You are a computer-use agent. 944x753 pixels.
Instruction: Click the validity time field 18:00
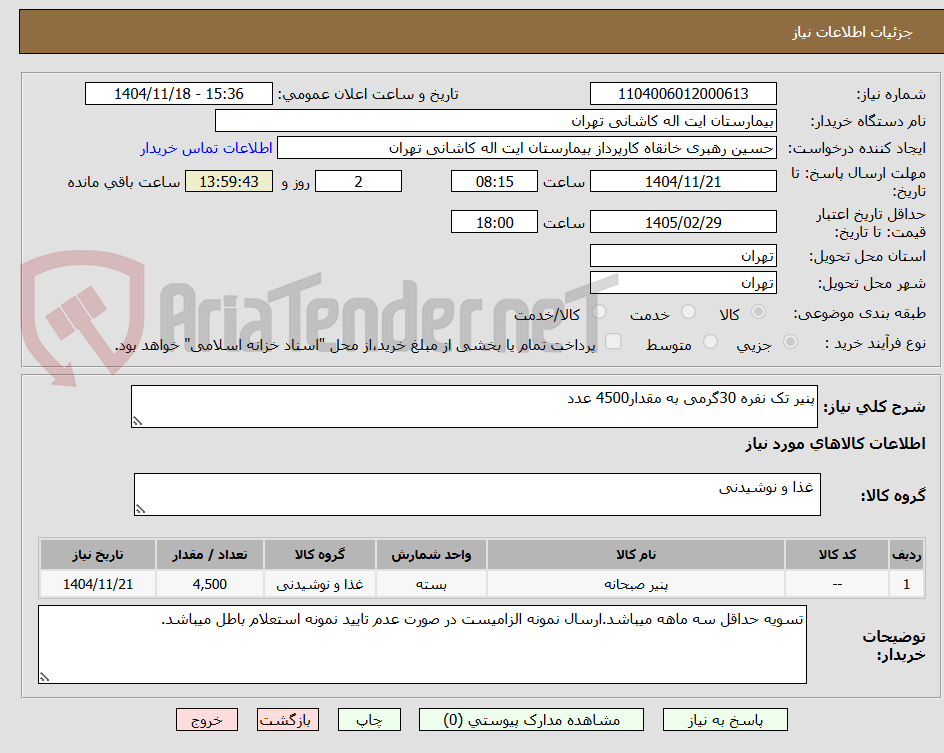494,222
